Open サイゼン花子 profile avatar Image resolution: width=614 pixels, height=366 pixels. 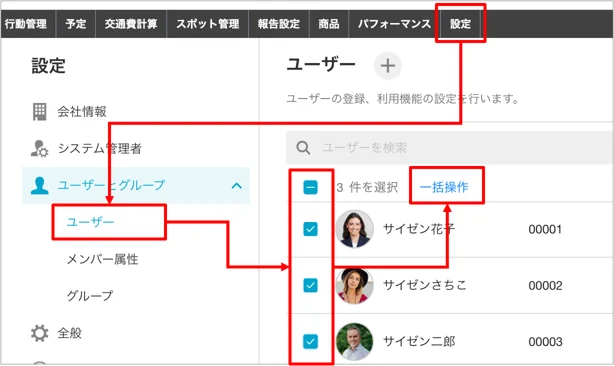[354, 229]
